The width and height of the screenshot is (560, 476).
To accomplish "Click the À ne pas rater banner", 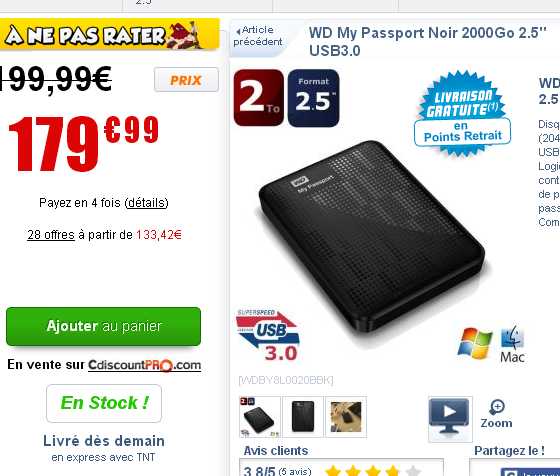I will pos(109,35).
